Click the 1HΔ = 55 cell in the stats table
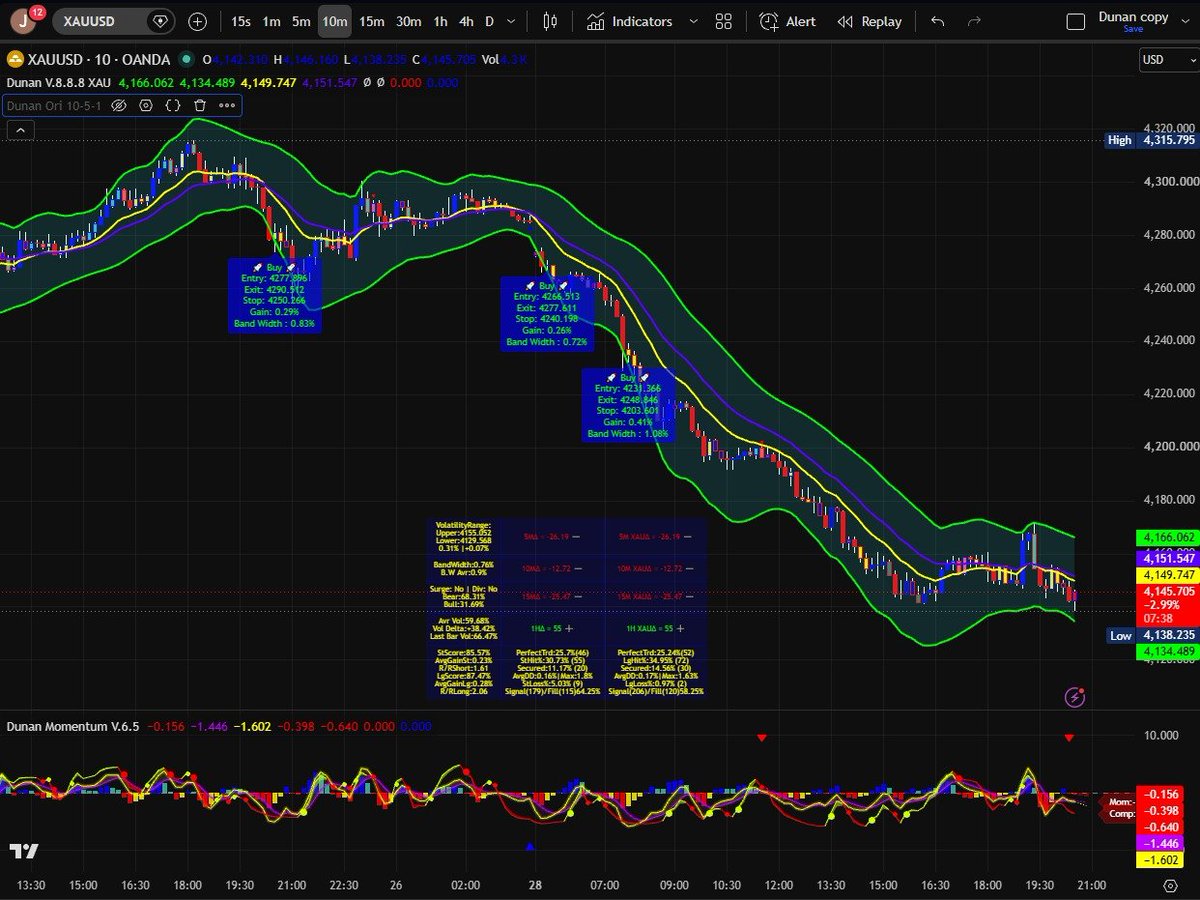This screenshot has height=900, width=1200. point(552,628)
